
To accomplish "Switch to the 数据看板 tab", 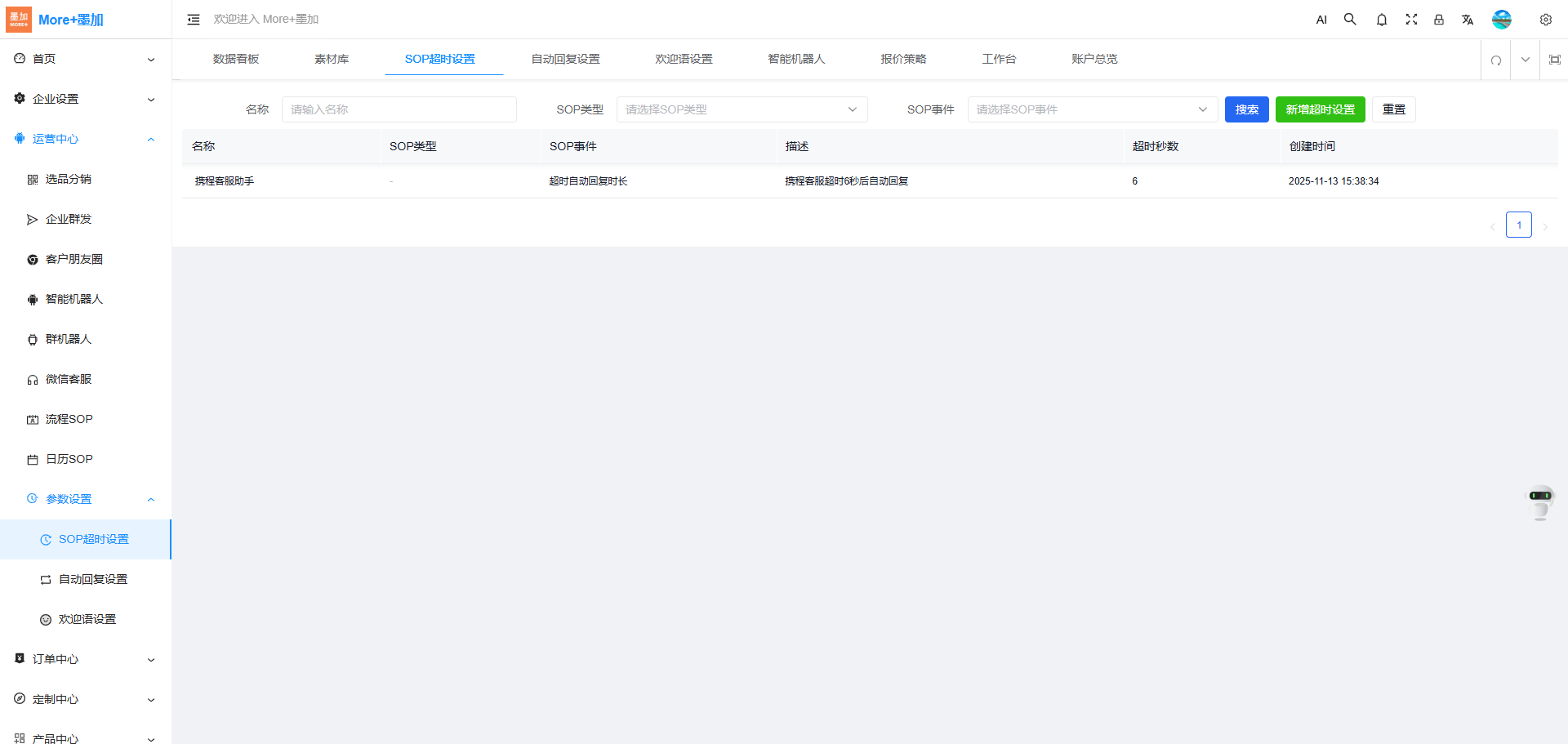I will pos(236,59).
